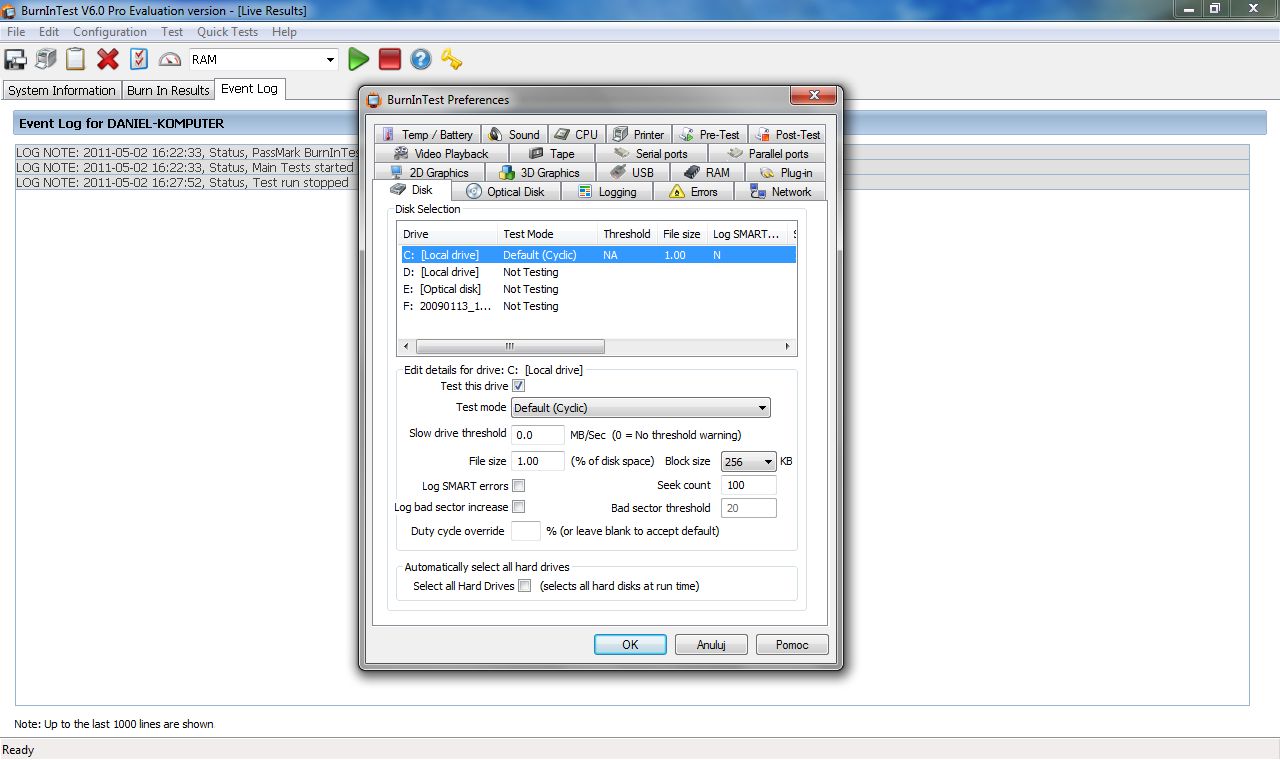Click the Seek count input field
This screenshot has height=760, width=1280.
(749, 485)
